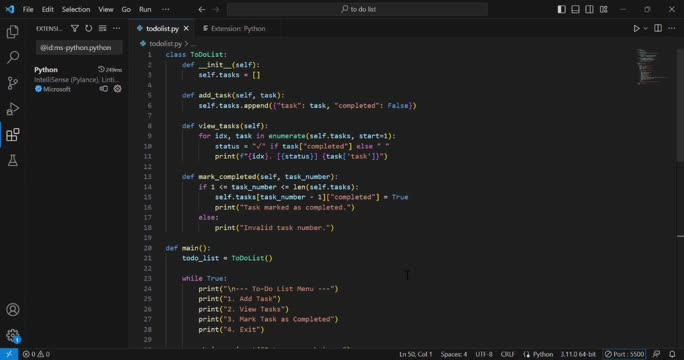Image resolution: width=684 pixels, height=360 pixels.
Task: Toggle the bottom panel layout button
Action: [x=575, y=9]
